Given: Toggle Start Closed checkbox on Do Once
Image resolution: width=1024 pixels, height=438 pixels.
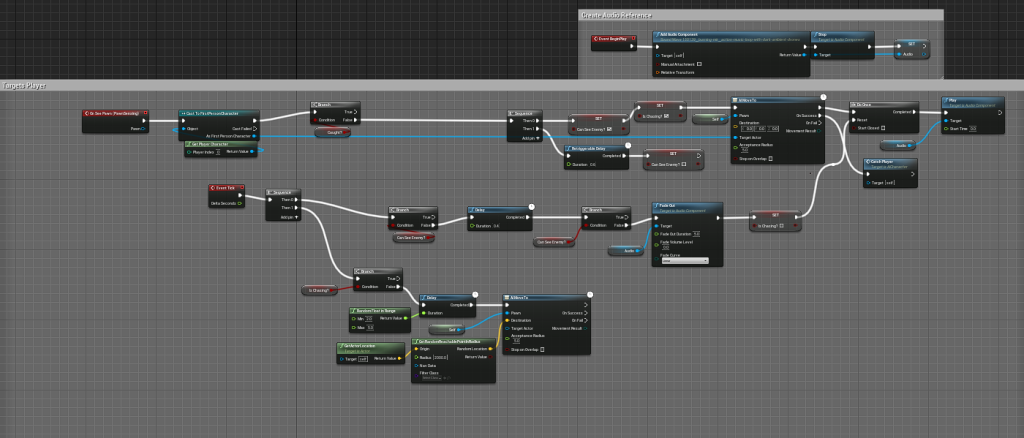Looking at the screenshot, I should point(884,128).
